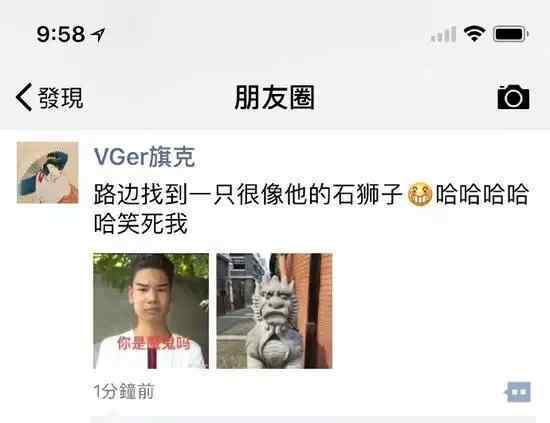Go back using the left chevron arrow
The image size is (550, 423).
pos(24,97)
